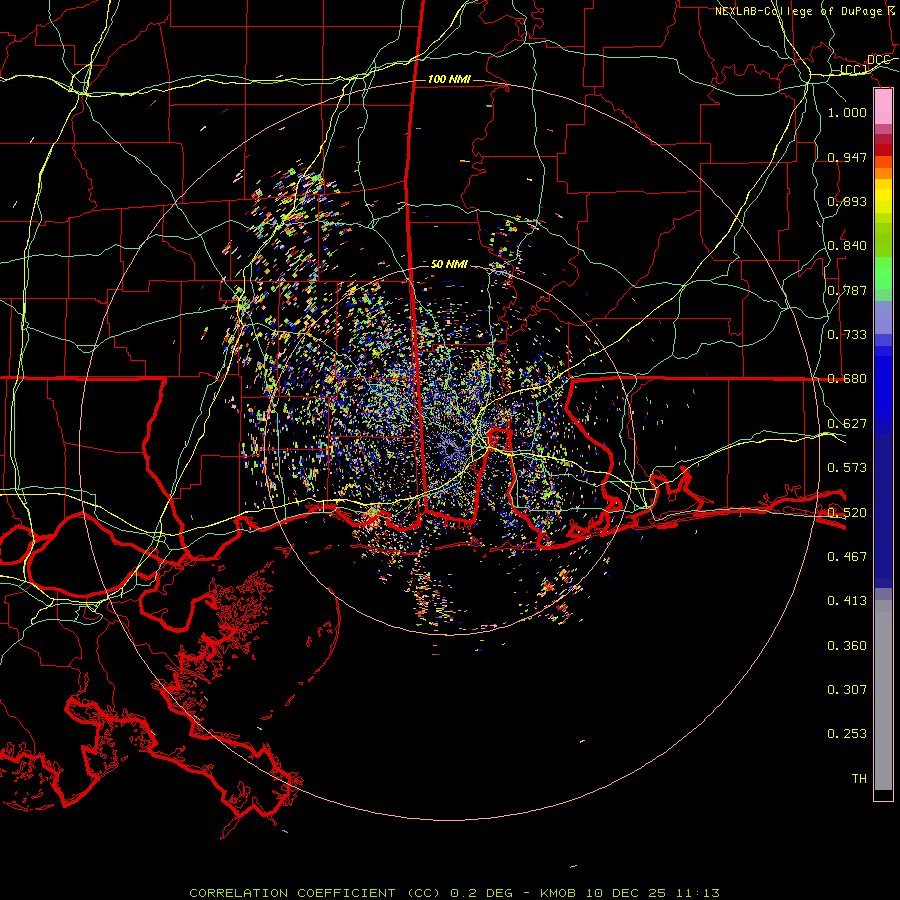This screenshot has height=900, width=900.
Task: Click the 0.573 legend value
Action: 847,468
